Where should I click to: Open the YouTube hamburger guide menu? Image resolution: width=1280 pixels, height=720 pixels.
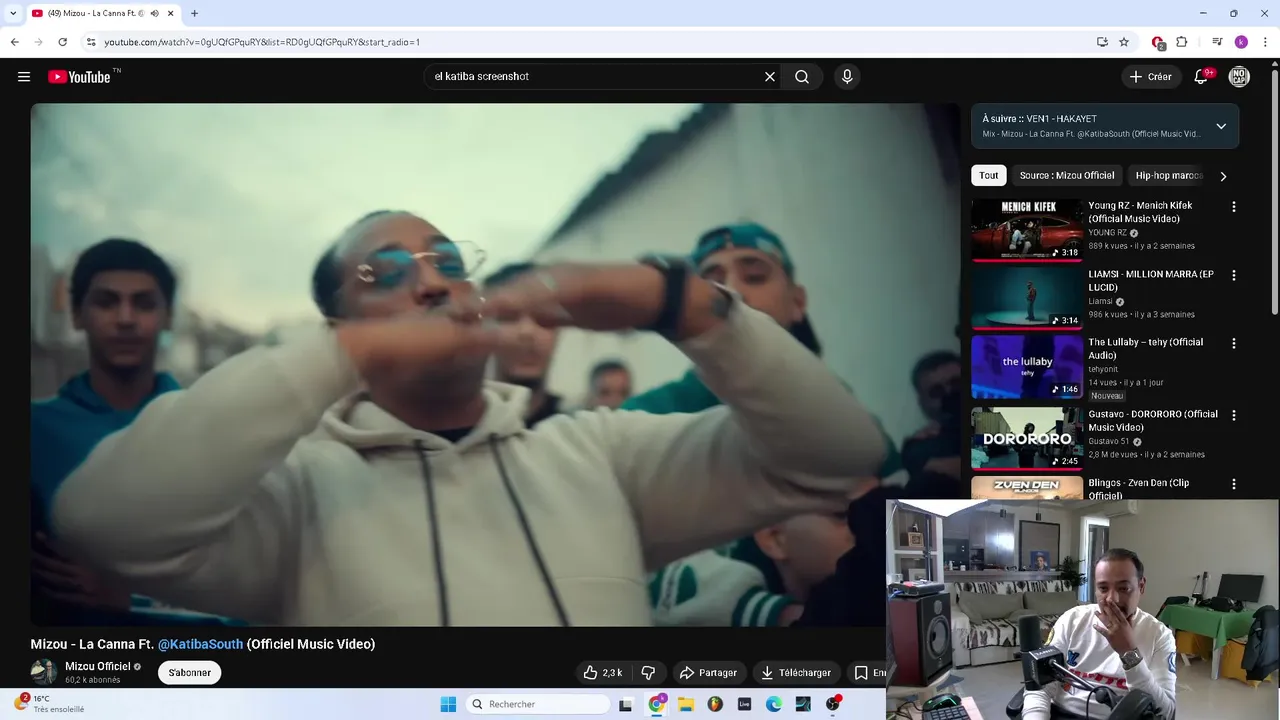[24, 77]
